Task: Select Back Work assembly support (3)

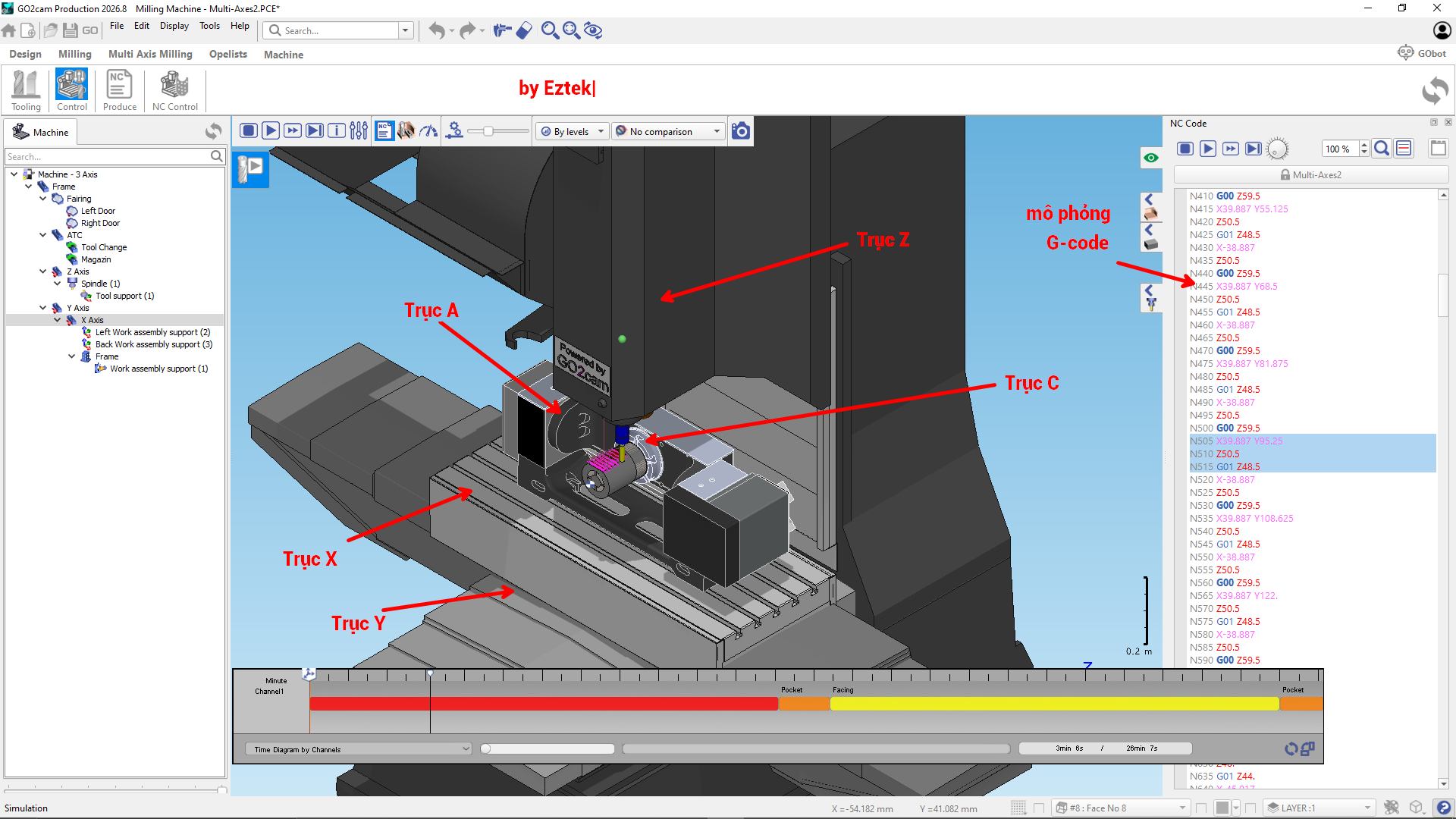Action: 154,344
